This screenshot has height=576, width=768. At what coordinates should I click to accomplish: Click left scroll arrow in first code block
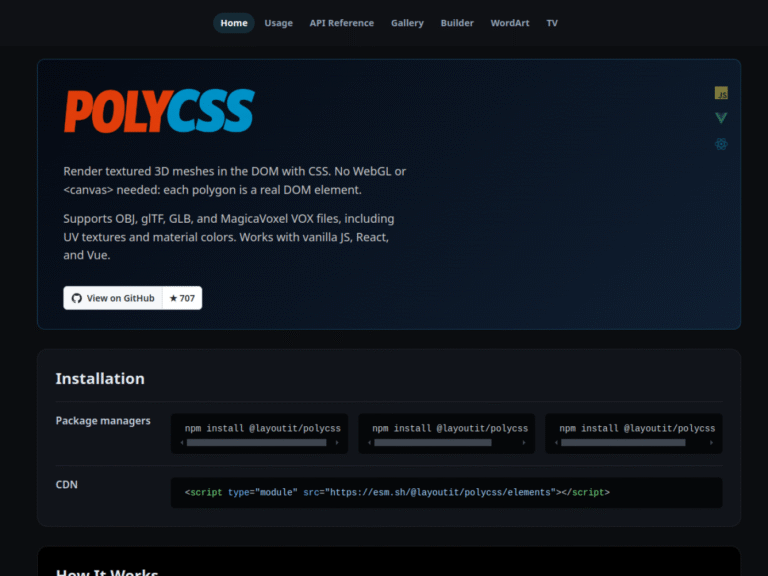coord(182,443)
